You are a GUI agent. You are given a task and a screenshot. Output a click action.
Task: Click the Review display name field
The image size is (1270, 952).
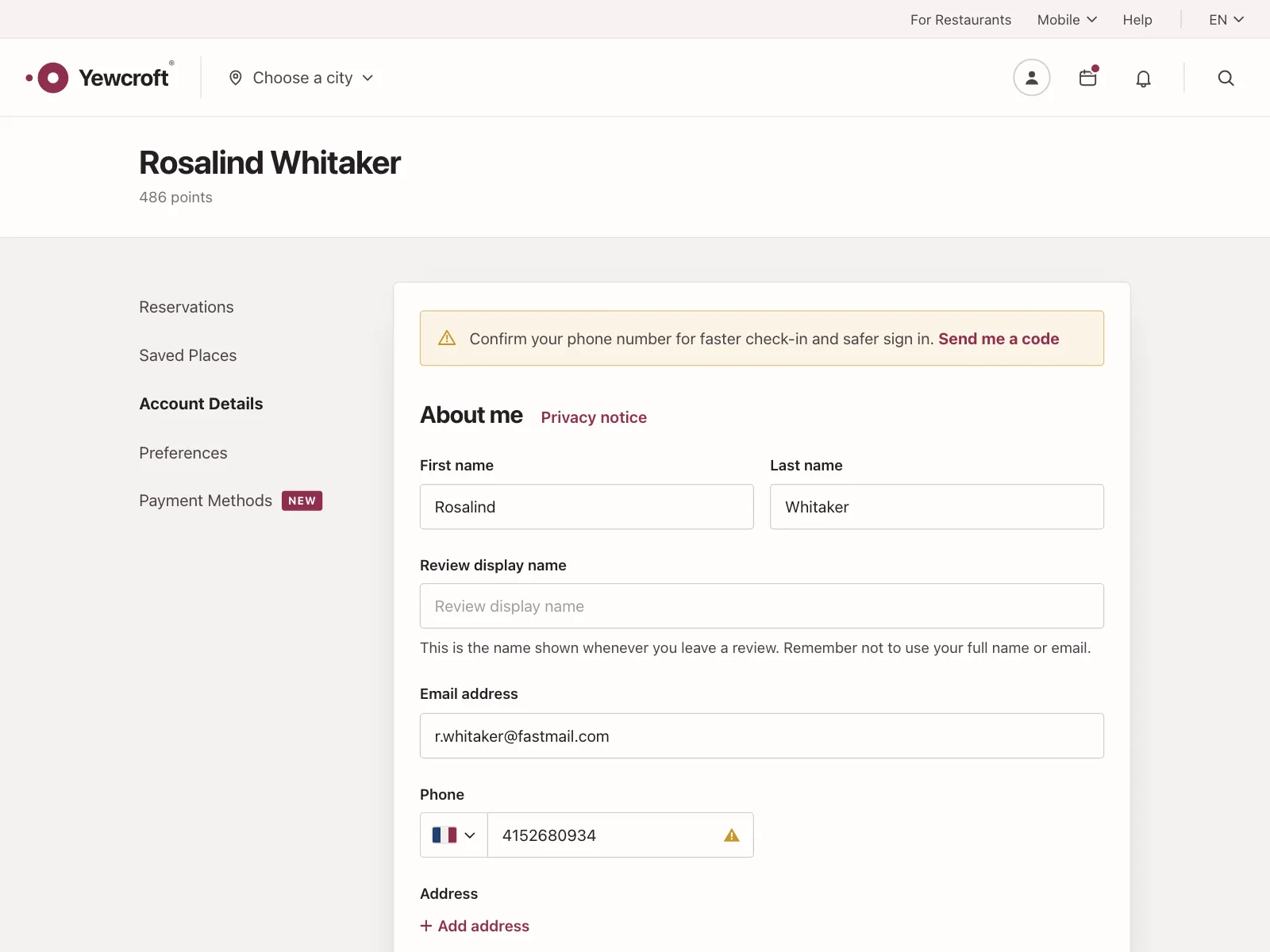click(x=762, y=606)
